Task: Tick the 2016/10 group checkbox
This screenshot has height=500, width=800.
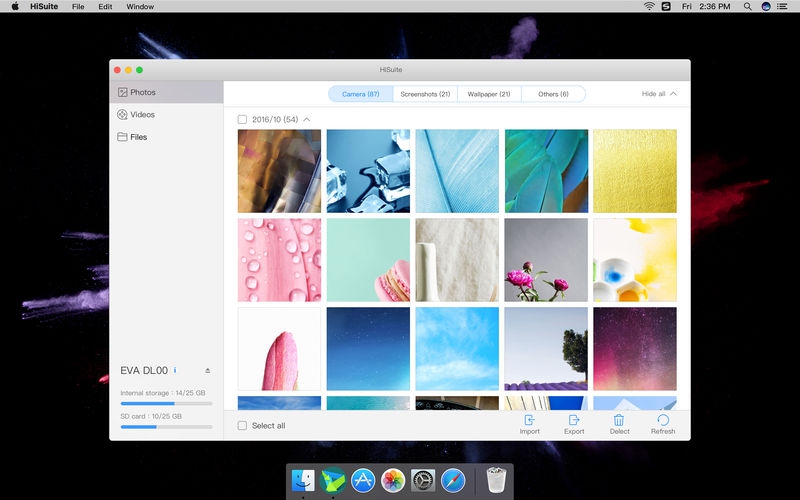Action: 242,119
